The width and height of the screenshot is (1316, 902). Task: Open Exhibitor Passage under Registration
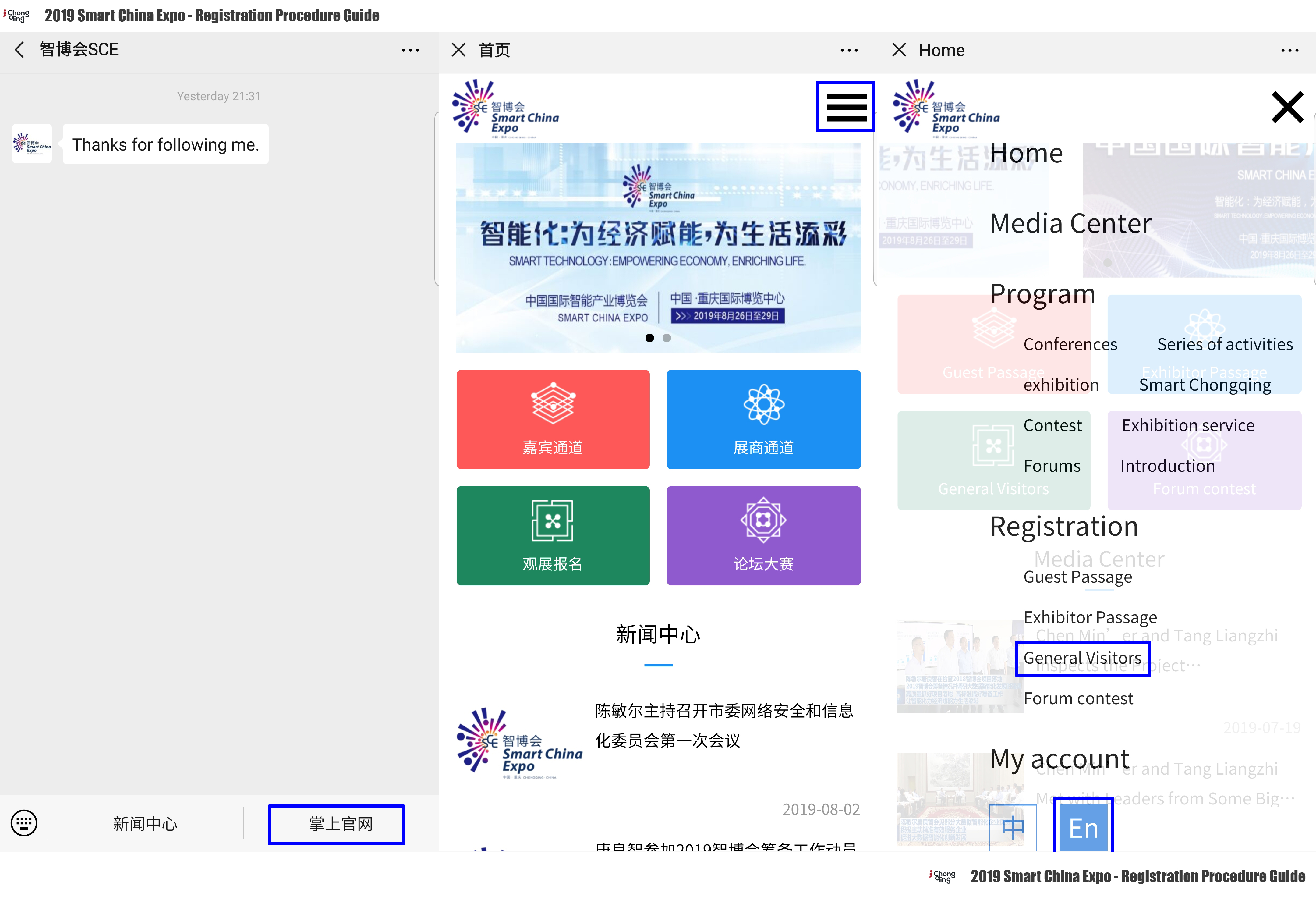pyautogui.click(x=1090, y=617)
